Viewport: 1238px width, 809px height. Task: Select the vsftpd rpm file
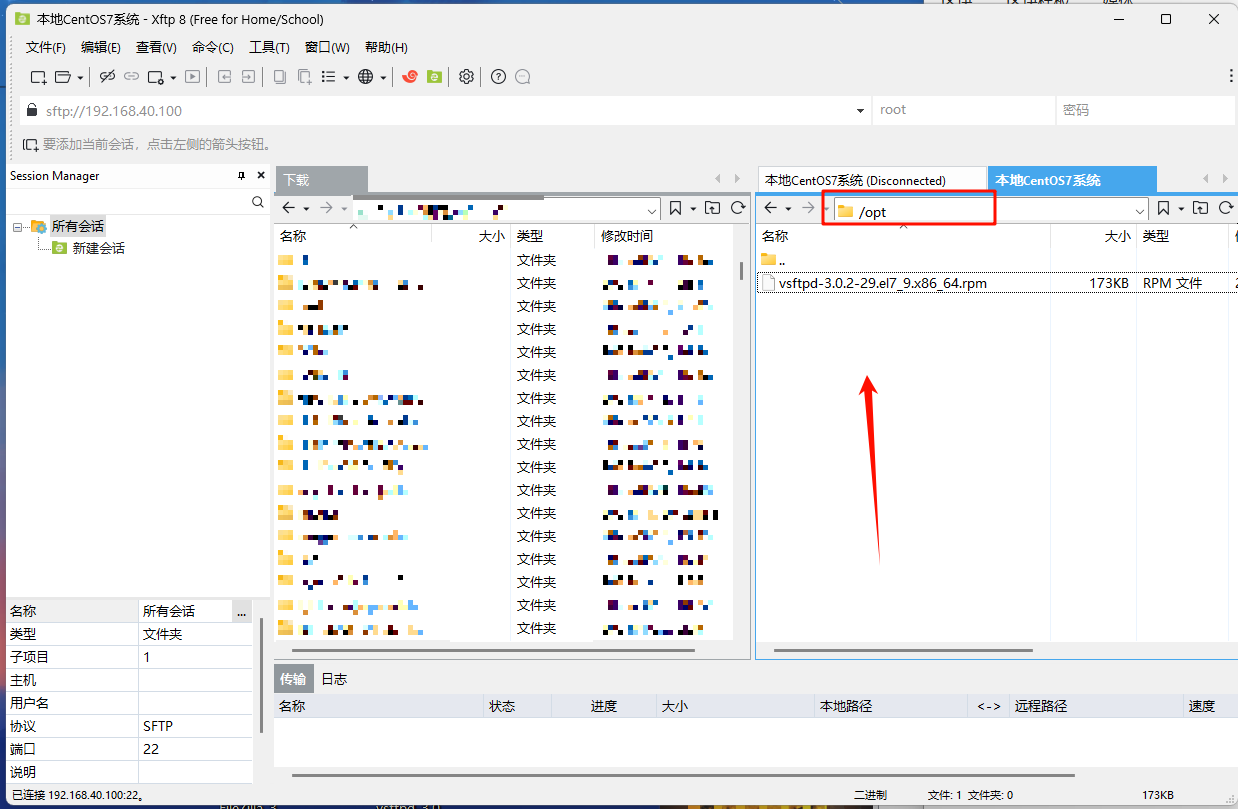tap(882, 283)
